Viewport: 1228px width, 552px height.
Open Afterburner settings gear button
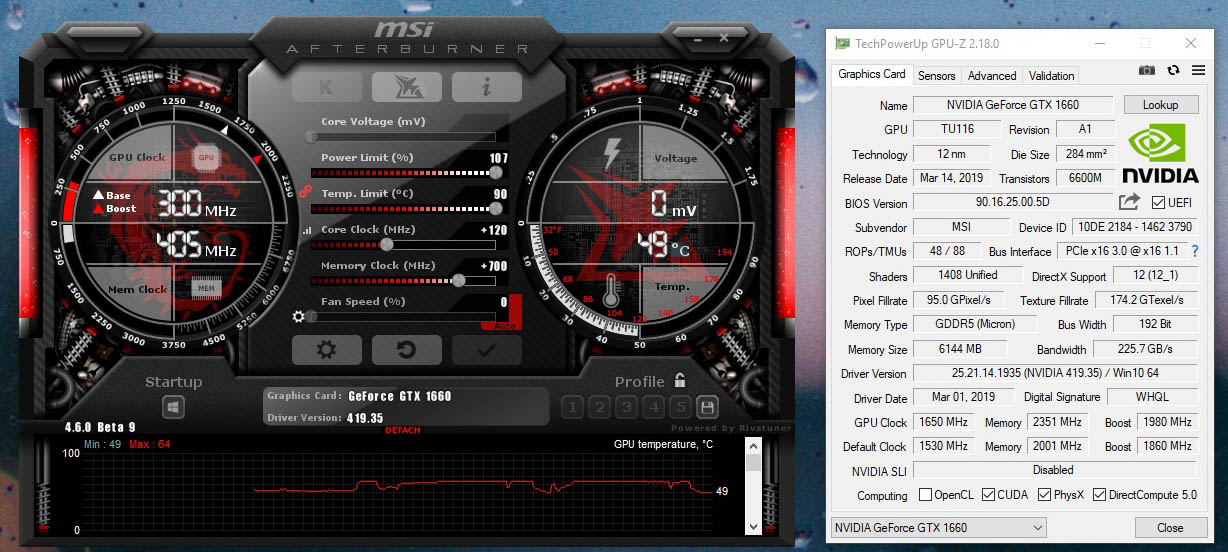326,350
